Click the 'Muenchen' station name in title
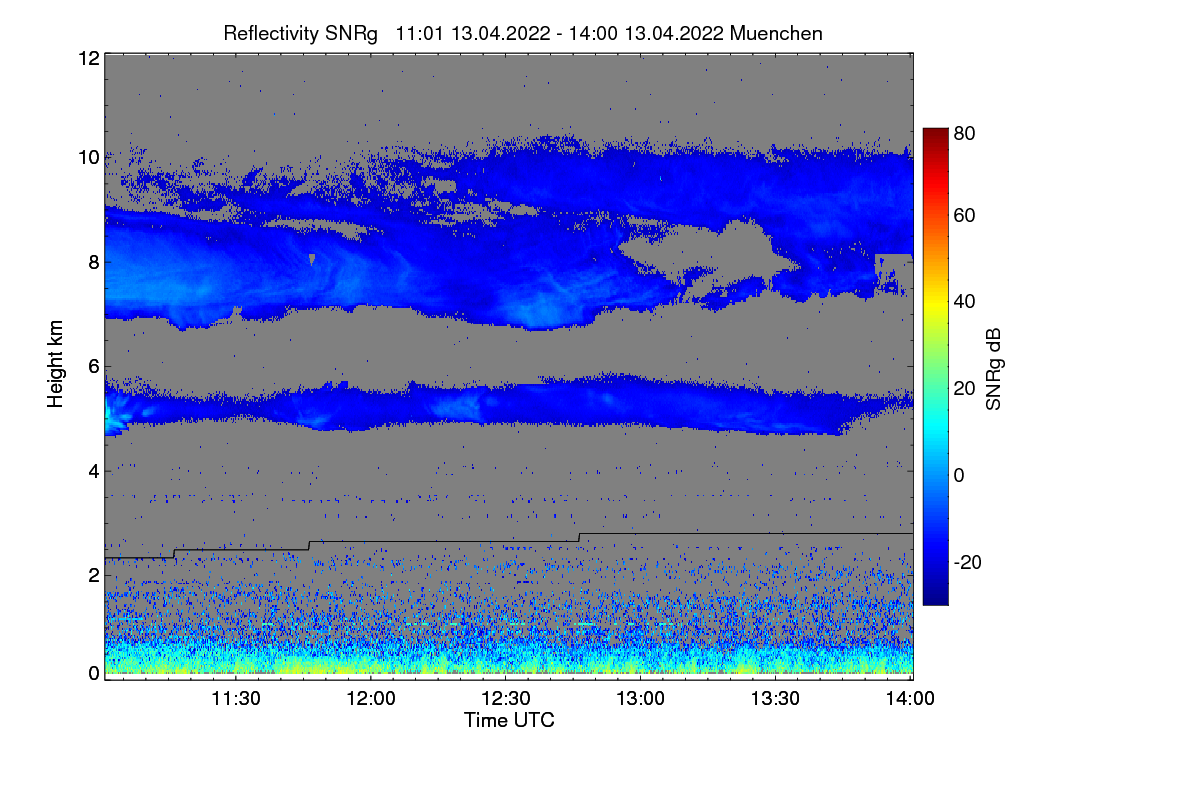This screenshot has width=1200, height=800. [x=777, y=33]
